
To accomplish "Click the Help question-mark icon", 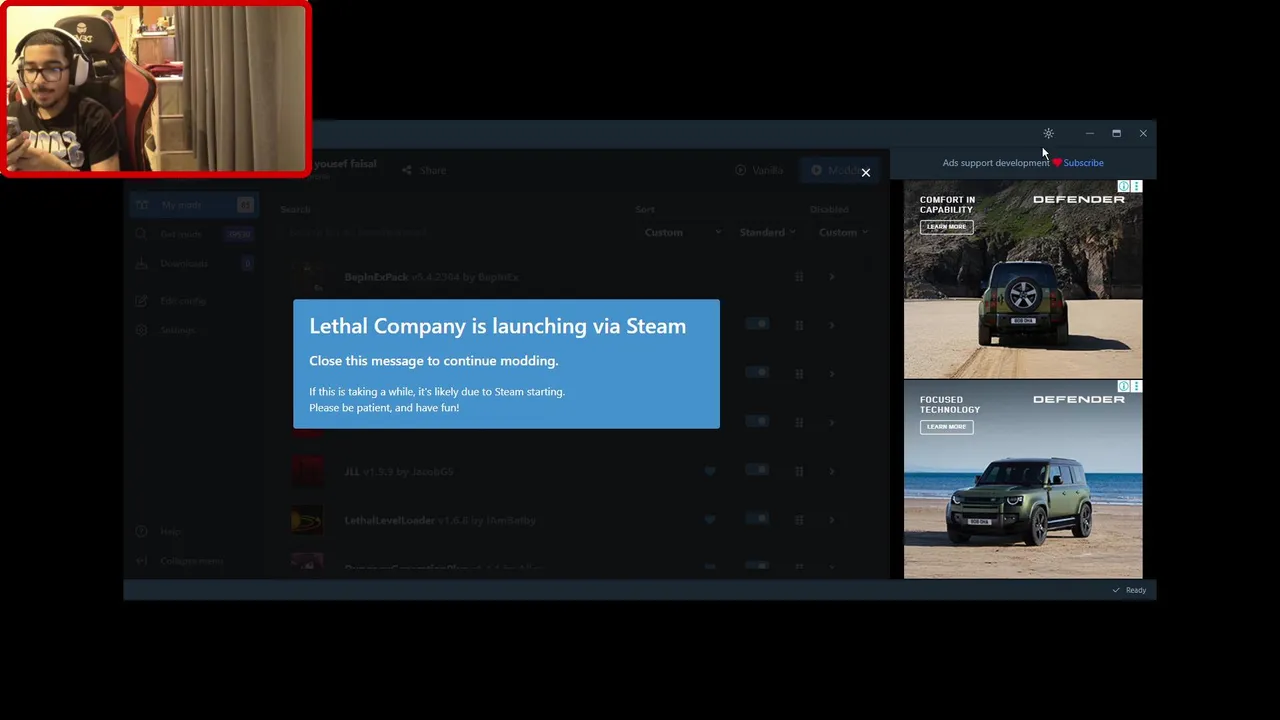I will tap(141, 531).
